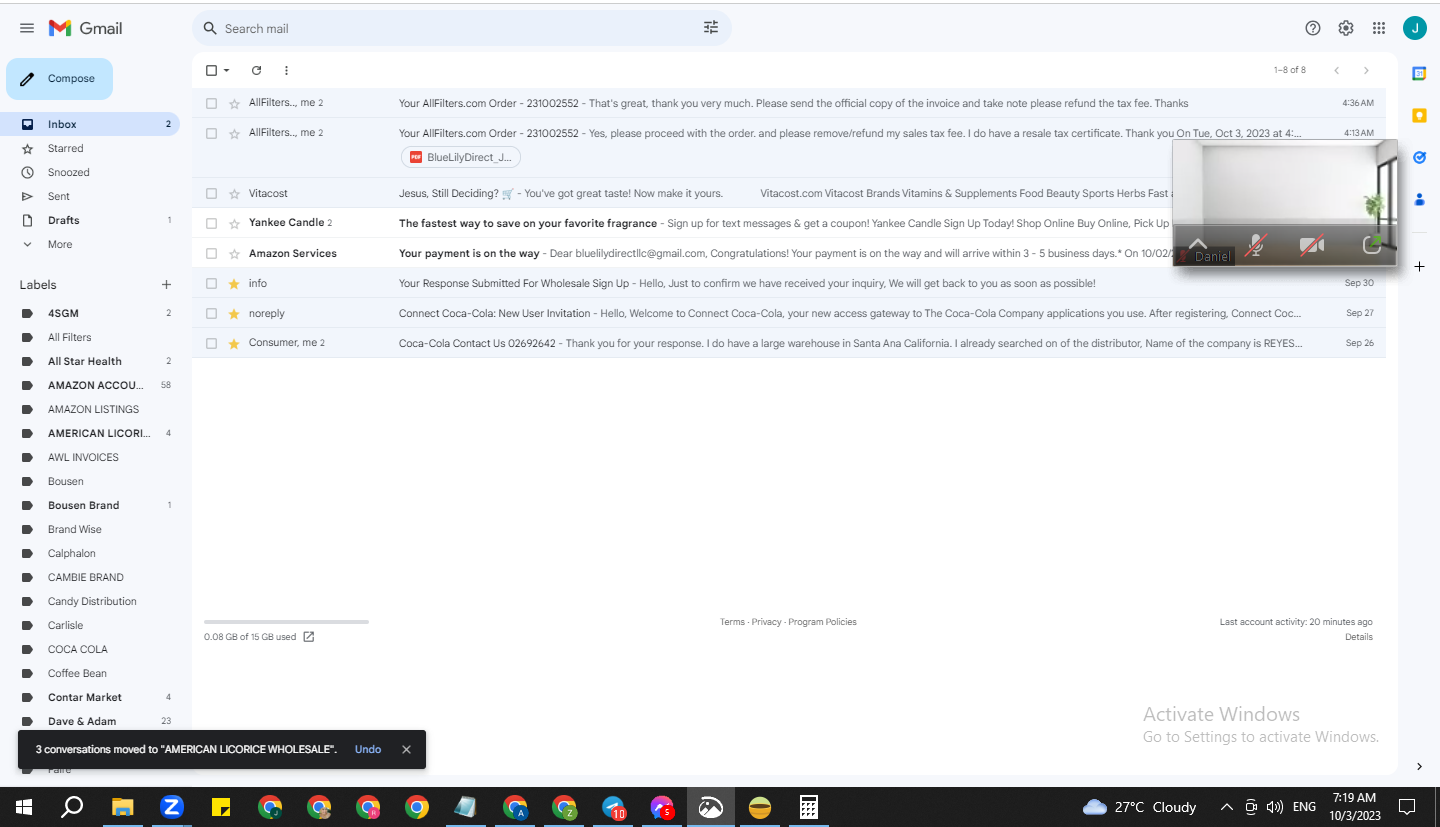Compose a new email
The width and height of the screenshot is (1440, 827).
tap(60, 79)
